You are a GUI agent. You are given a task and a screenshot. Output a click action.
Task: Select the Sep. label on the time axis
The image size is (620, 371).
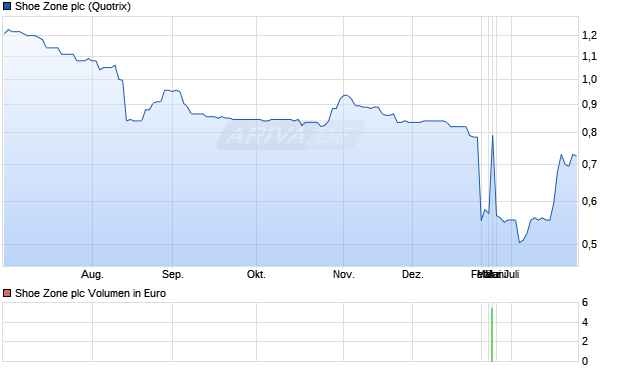172,274
